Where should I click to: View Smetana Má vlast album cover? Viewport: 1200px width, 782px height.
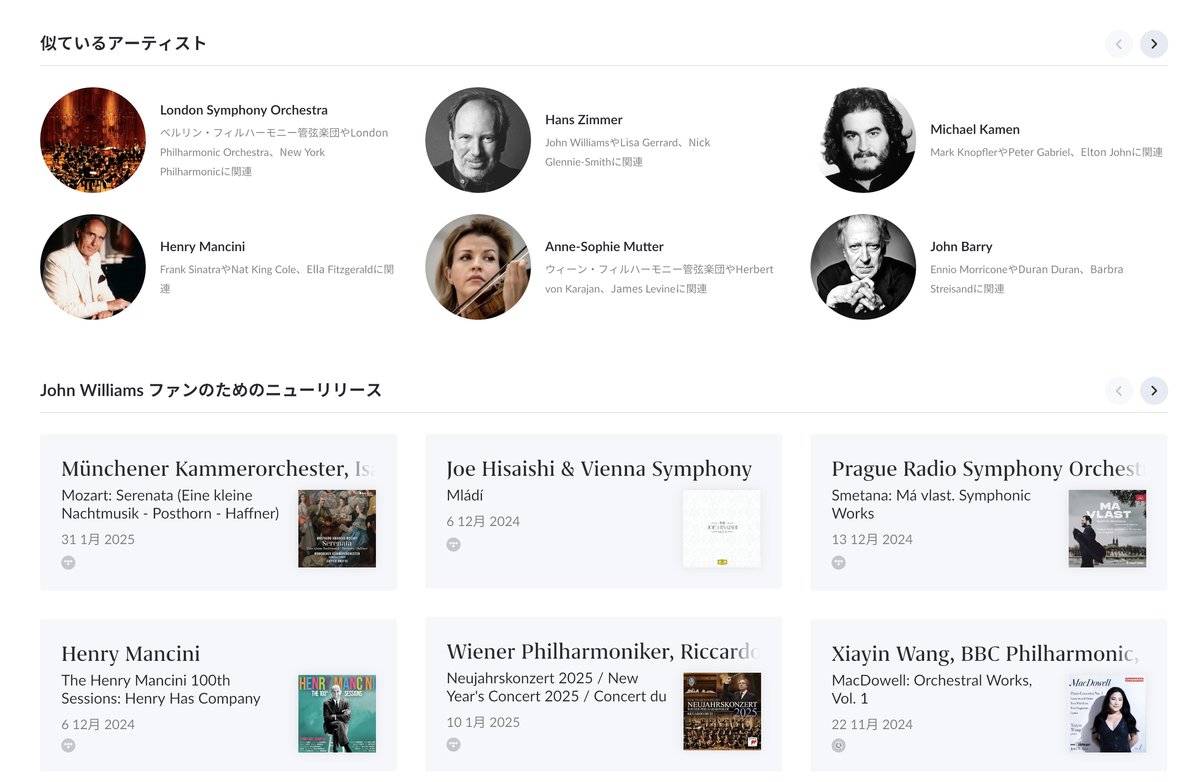(x=1107, y=529)
